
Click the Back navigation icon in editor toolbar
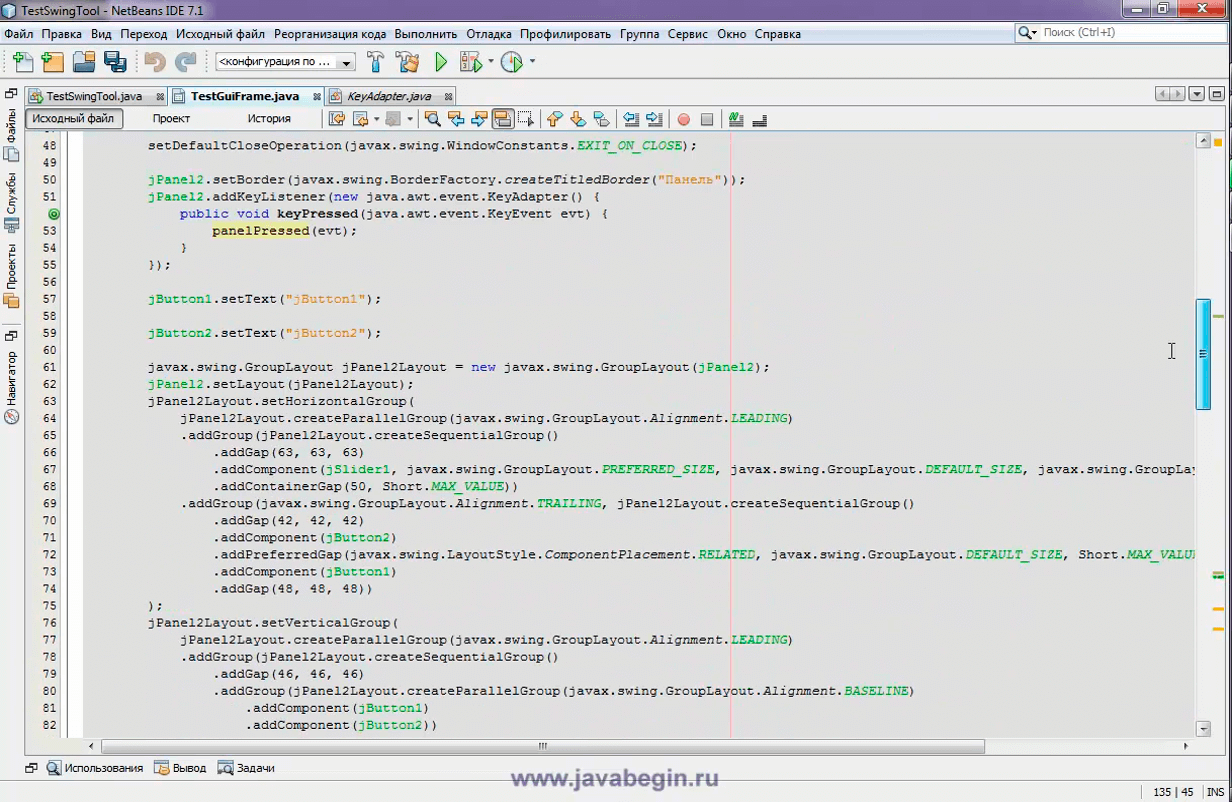[361, 119]
